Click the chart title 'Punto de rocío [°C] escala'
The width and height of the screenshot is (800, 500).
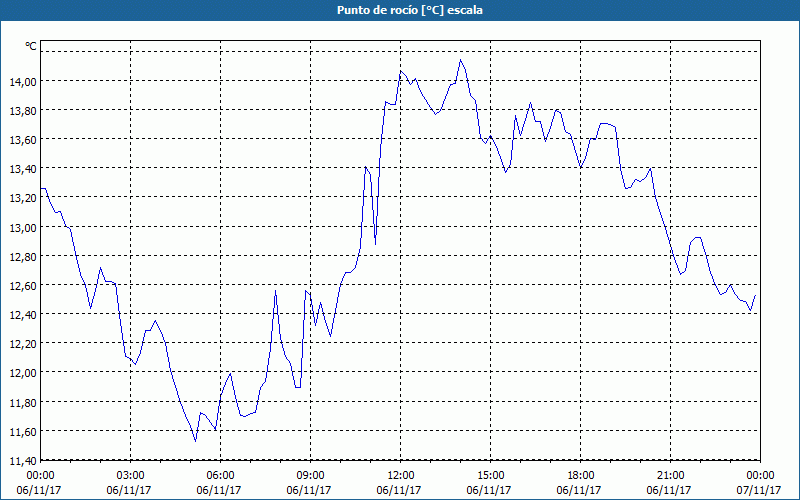(410, 10)
